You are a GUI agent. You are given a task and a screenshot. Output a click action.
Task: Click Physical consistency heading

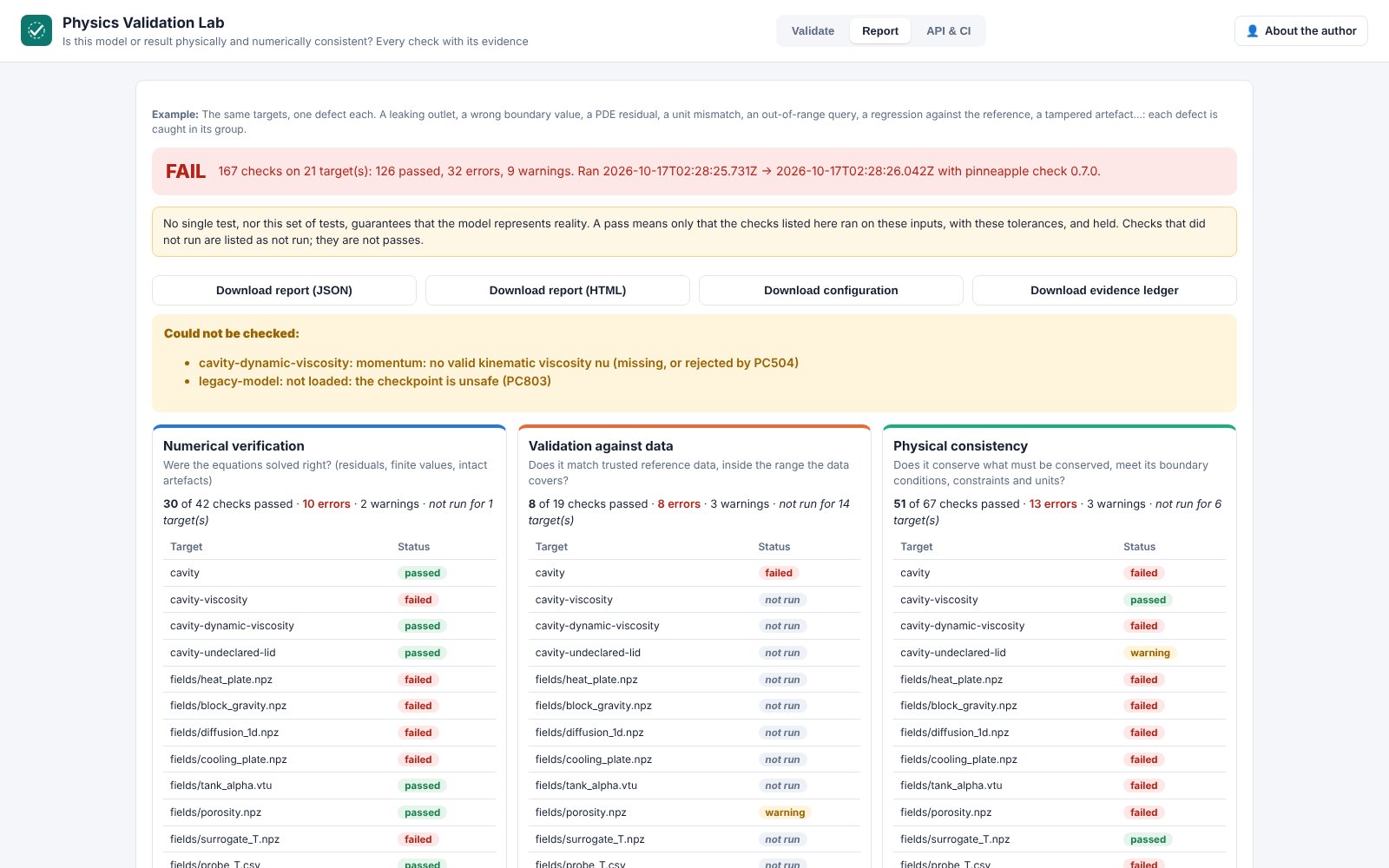point(960,445)
